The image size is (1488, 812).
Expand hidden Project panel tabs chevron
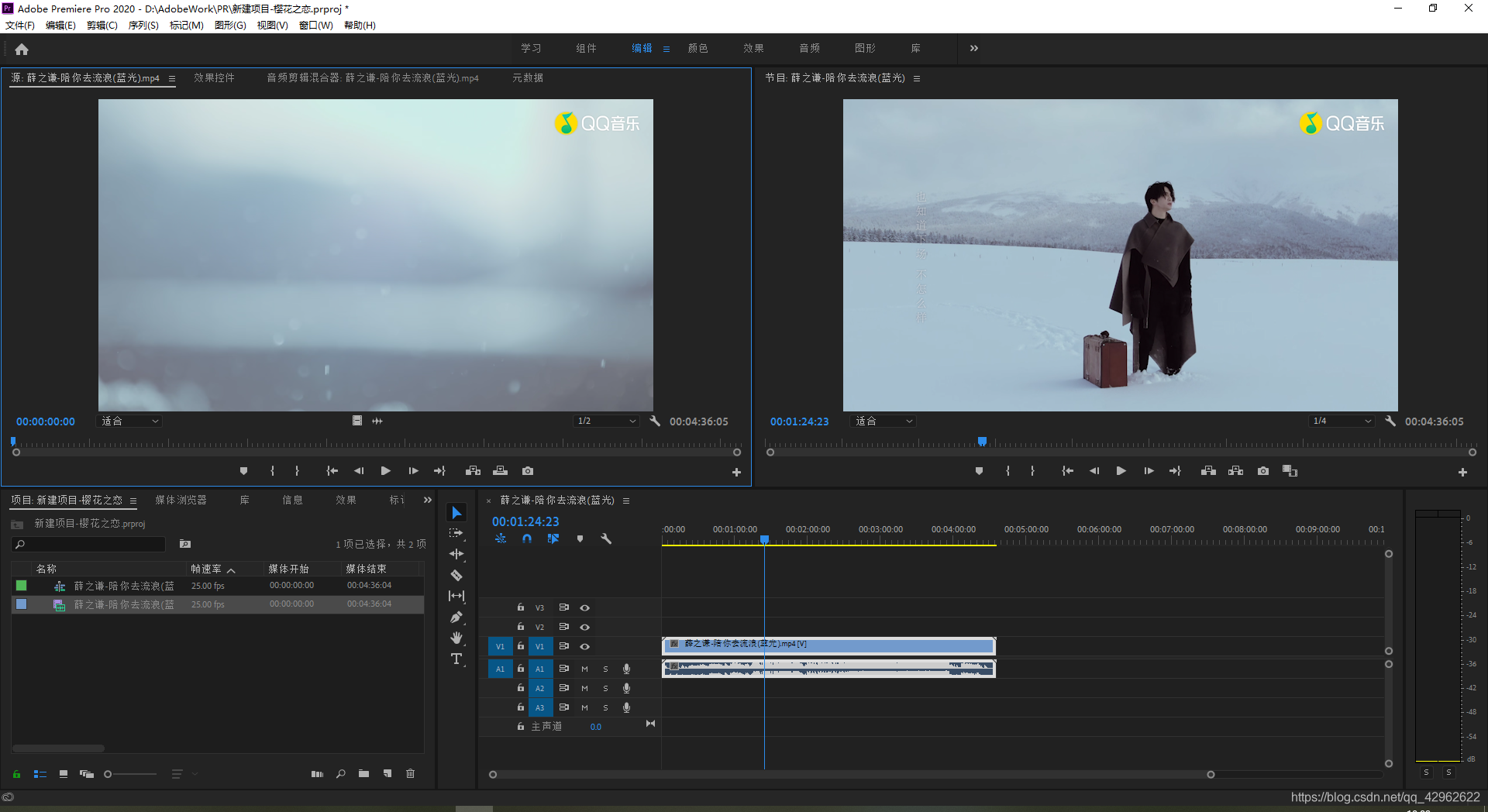tap(427, 500)
